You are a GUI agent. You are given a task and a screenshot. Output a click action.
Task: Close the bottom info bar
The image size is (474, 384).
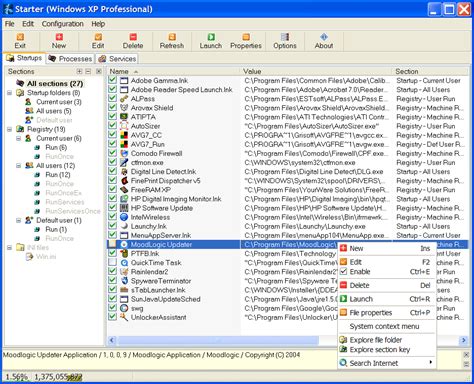point(466,355)
